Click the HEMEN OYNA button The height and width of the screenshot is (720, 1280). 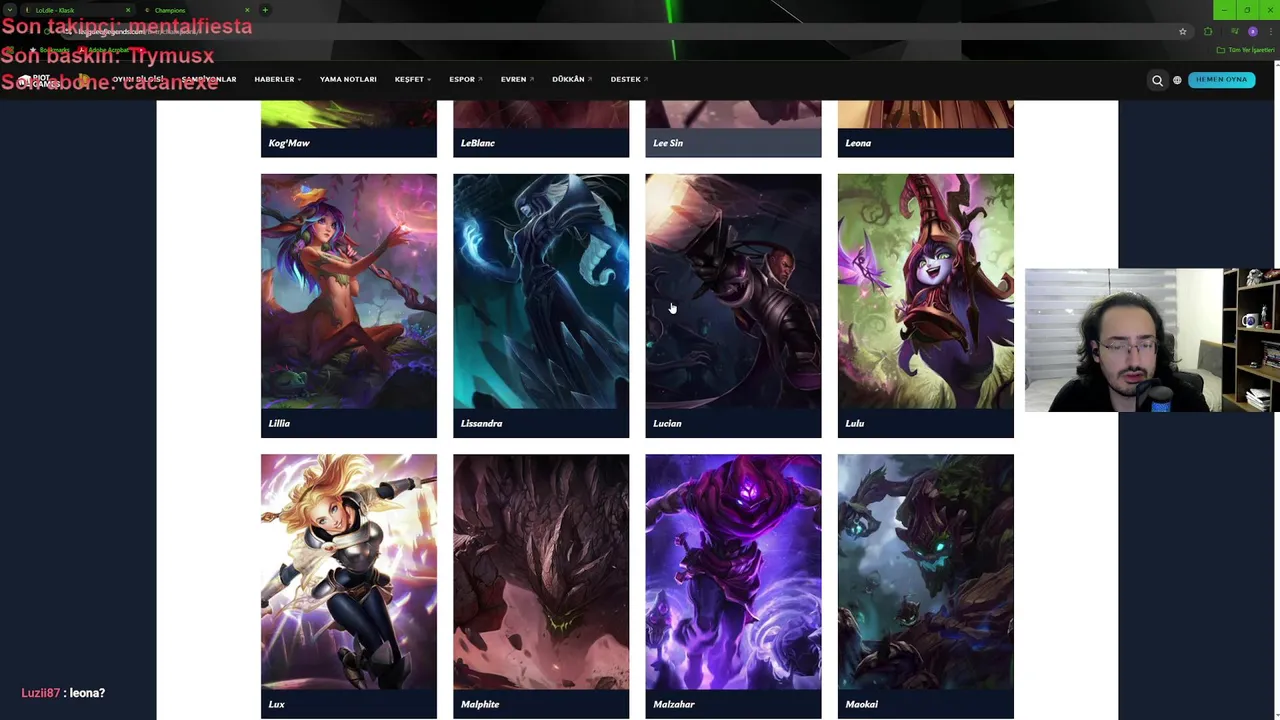[x=1222, y=79]
